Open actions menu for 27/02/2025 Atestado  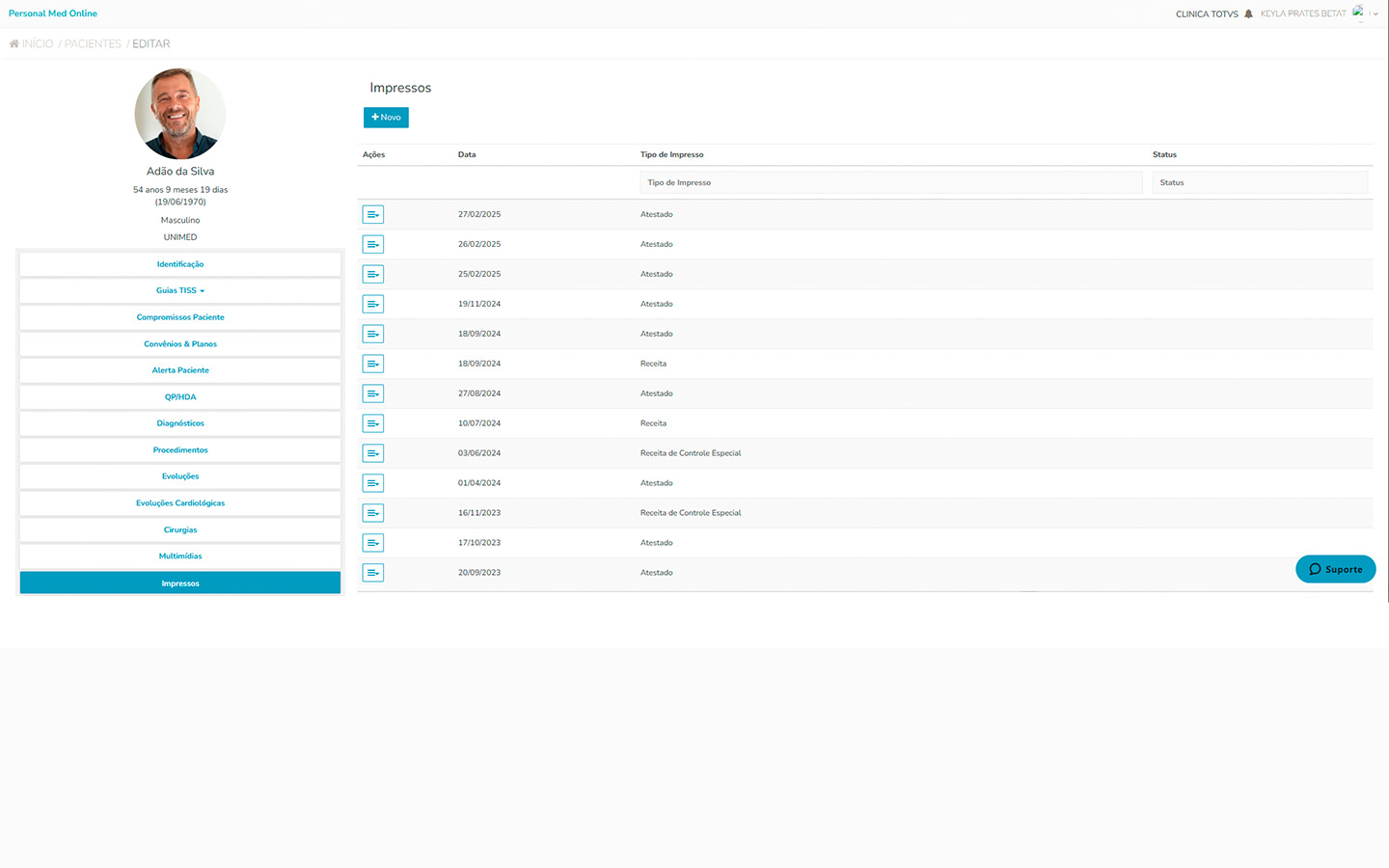pyautogui.click(x=373, y=215)
